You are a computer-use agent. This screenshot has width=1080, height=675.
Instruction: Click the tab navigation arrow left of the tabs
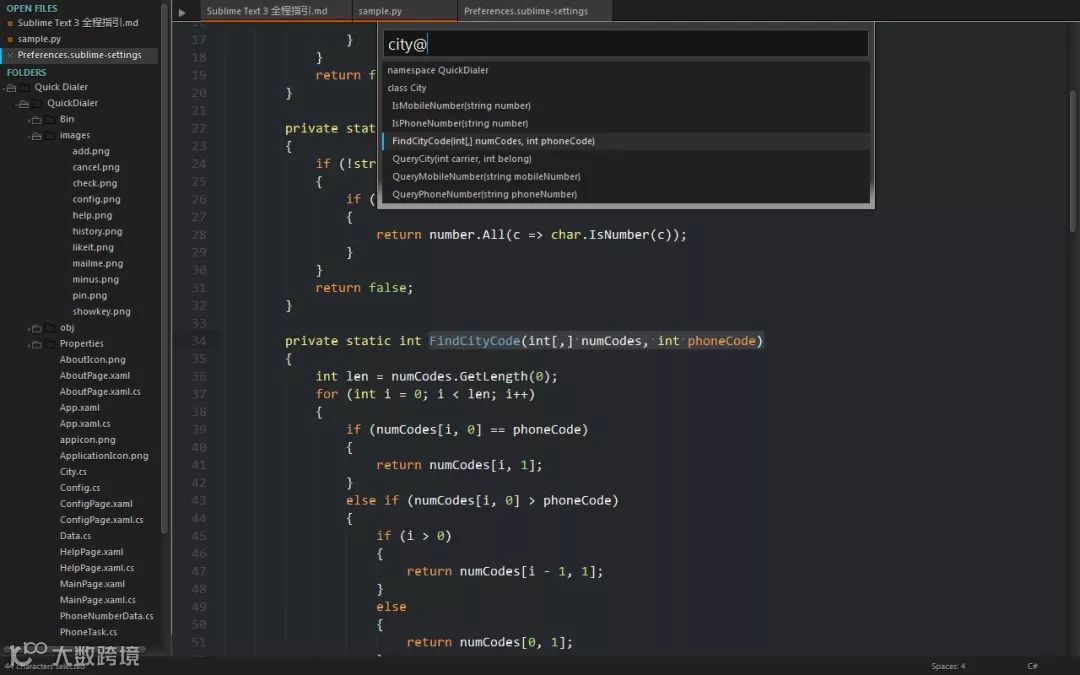pos(182,12)
